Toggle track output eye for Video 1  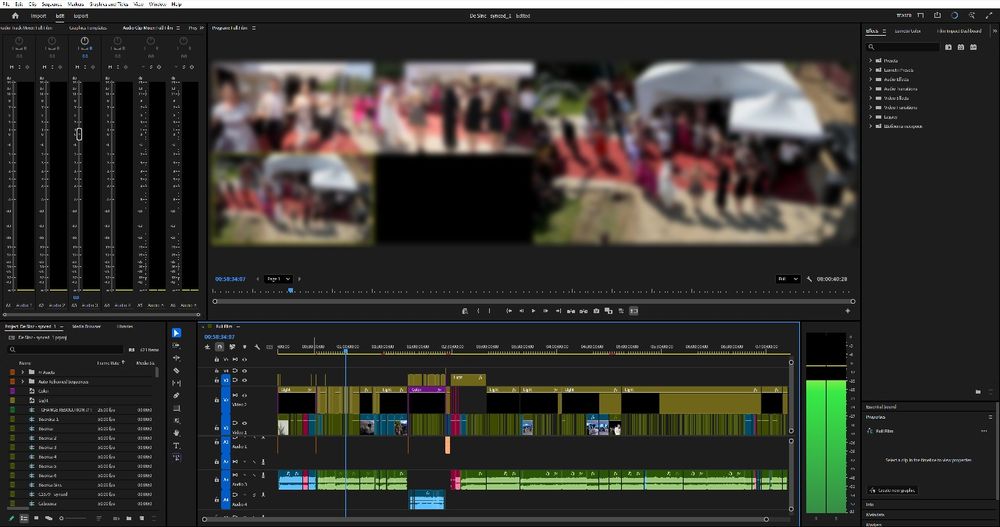coord(244,422)
